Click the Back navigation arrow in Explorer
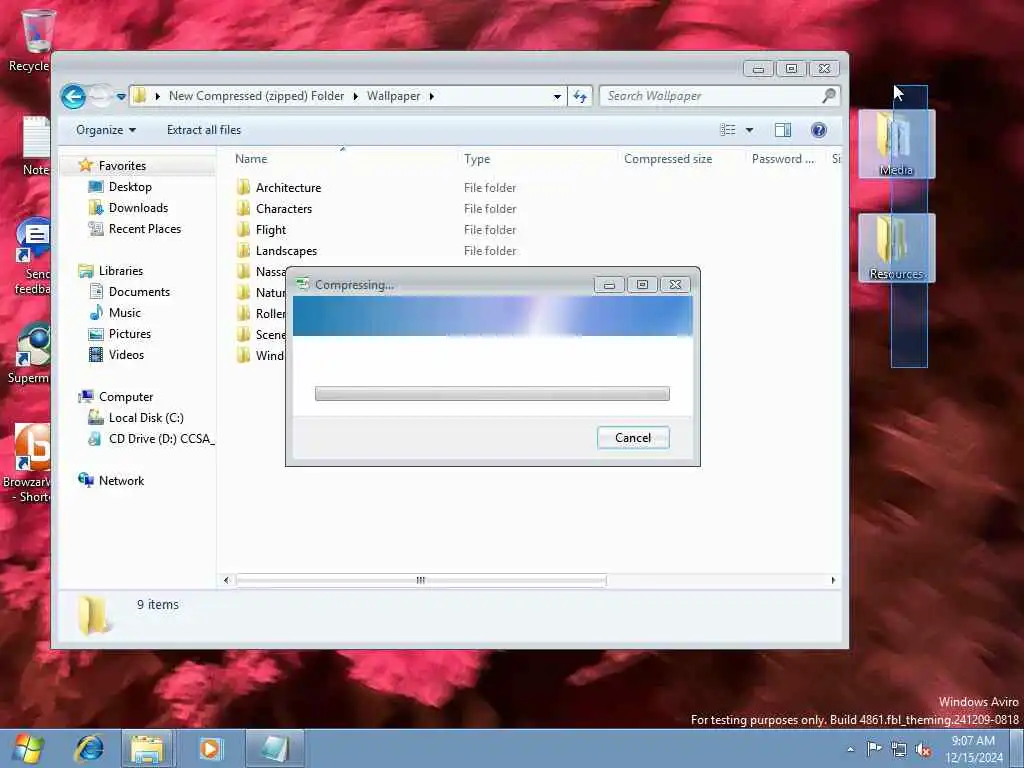 coord(73,97)
